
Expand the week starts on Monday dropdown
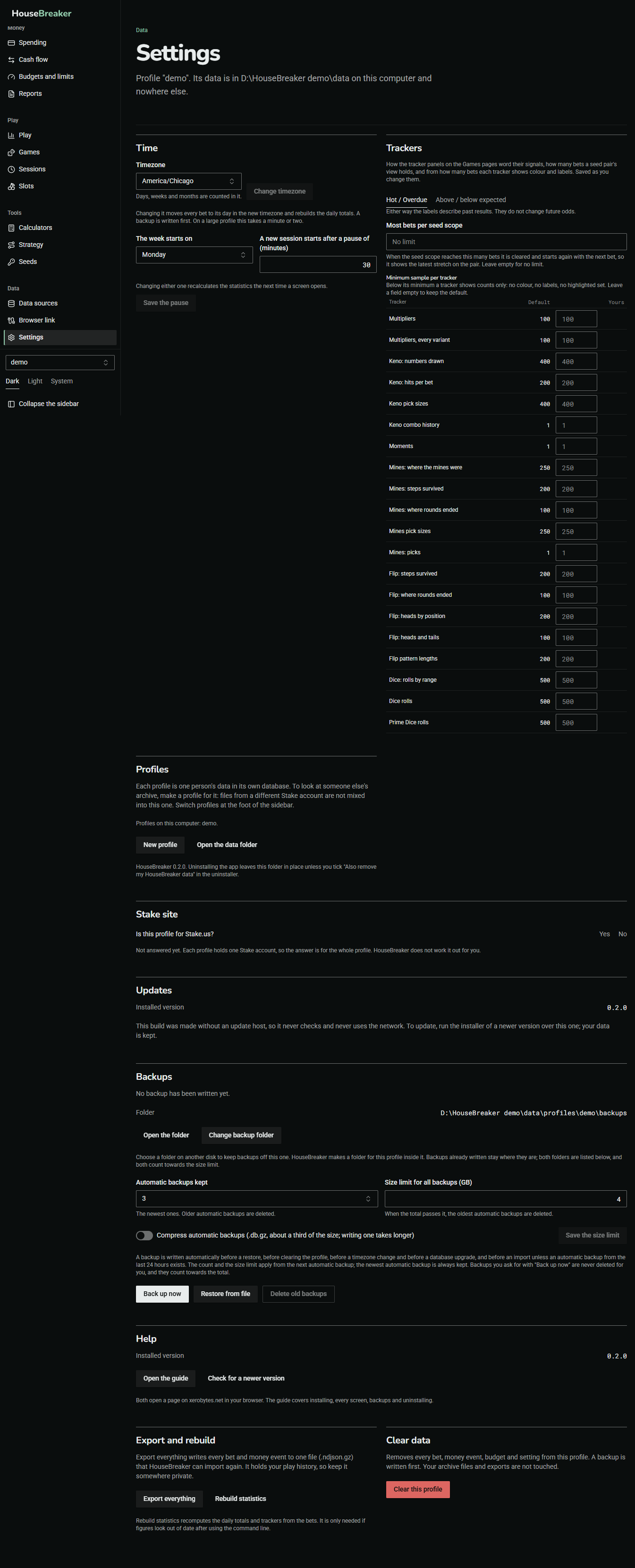(194, 254)
